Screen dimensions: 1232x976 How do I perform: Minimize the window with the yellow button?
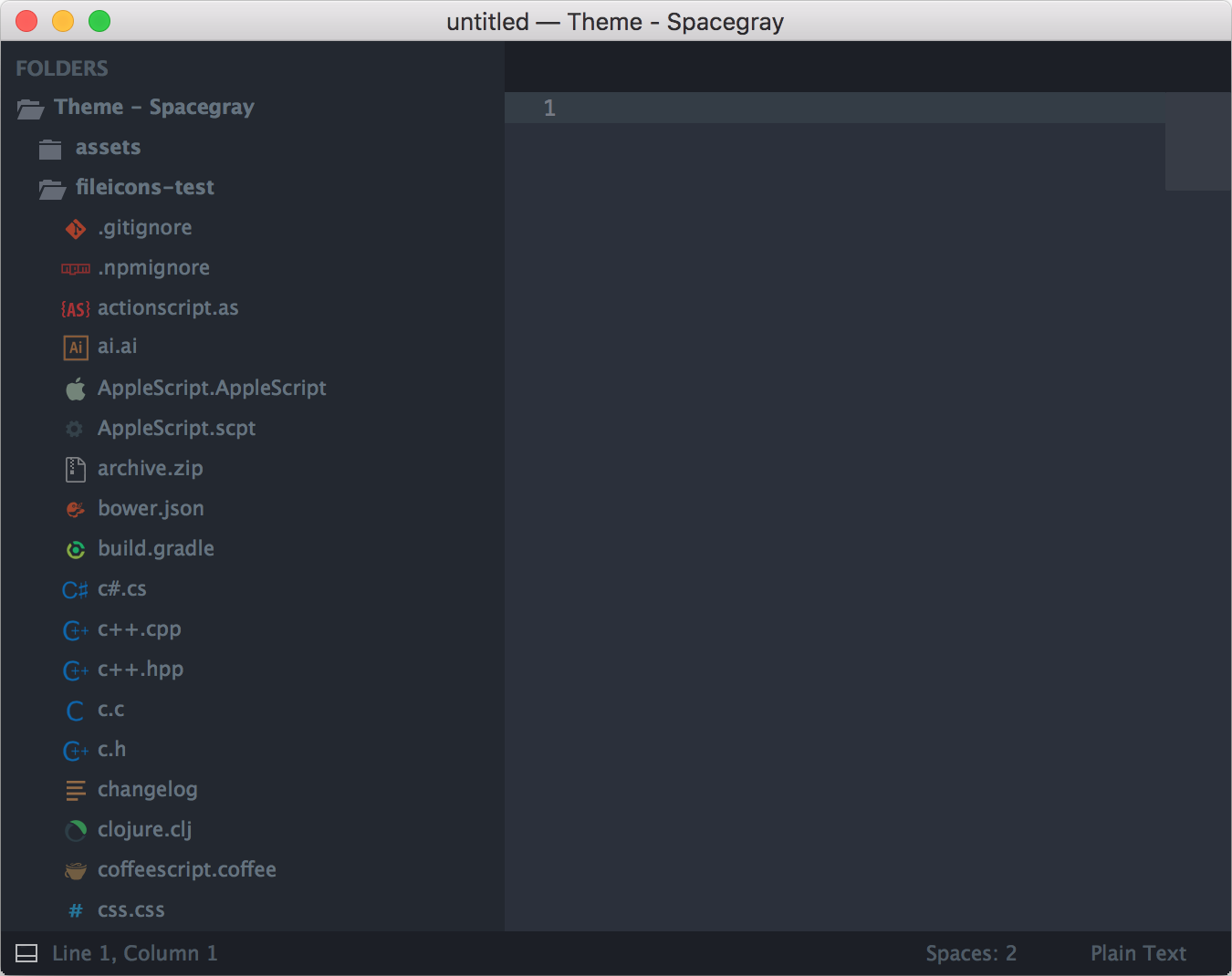pyautogui.click(x=63, y=21)
